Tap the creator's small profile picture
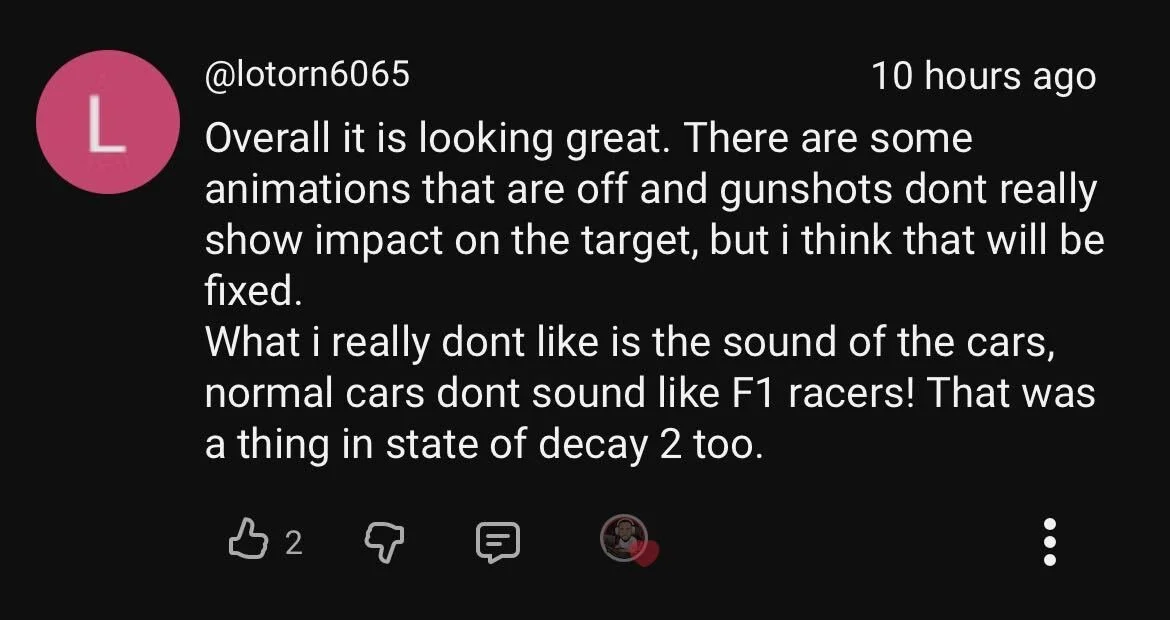Viewport: 1170px width, 620px height. (623, 538)
